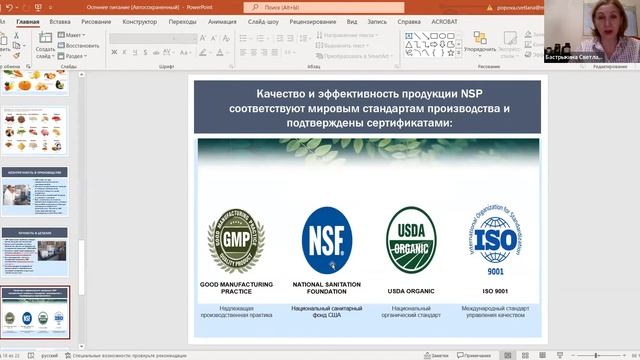Center align text
This screenshot has height=360, width=640.
click(254, 52)
